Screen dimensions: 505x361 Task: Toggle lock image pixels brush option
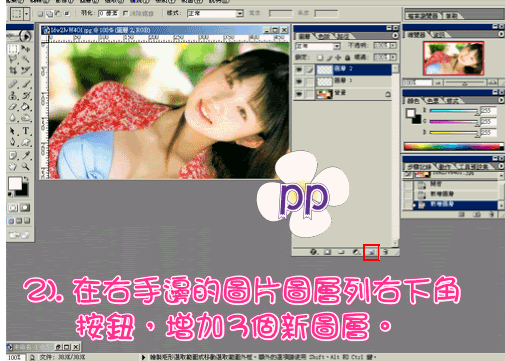(x=329, y=58)
